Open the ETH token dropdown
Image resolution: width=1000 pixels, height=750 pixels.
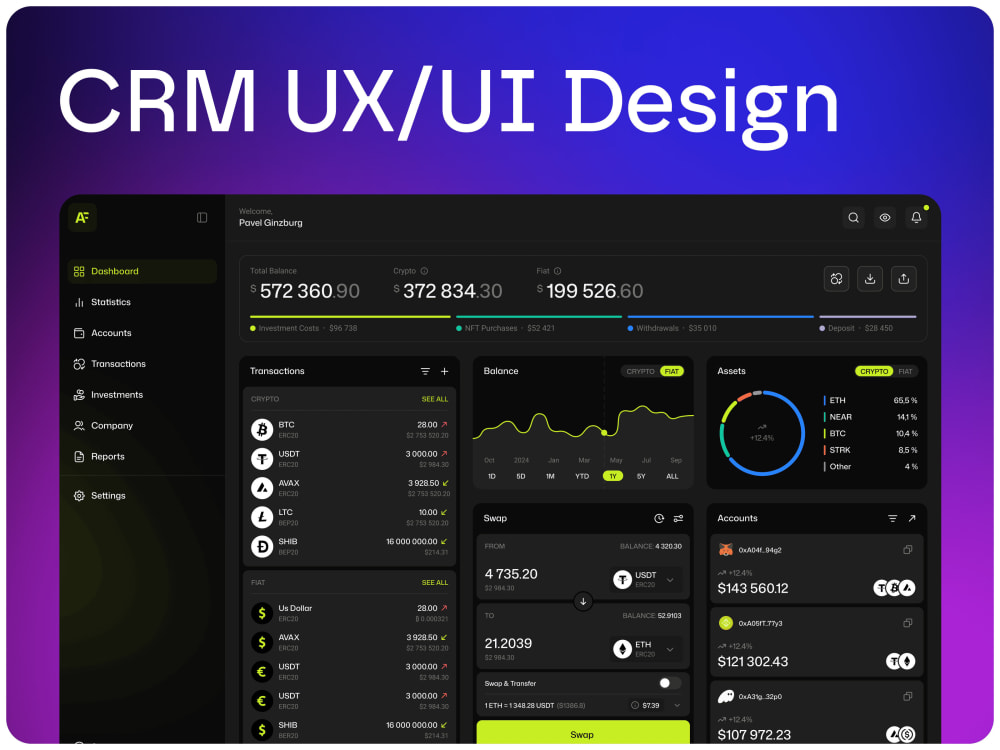[645, 649]
